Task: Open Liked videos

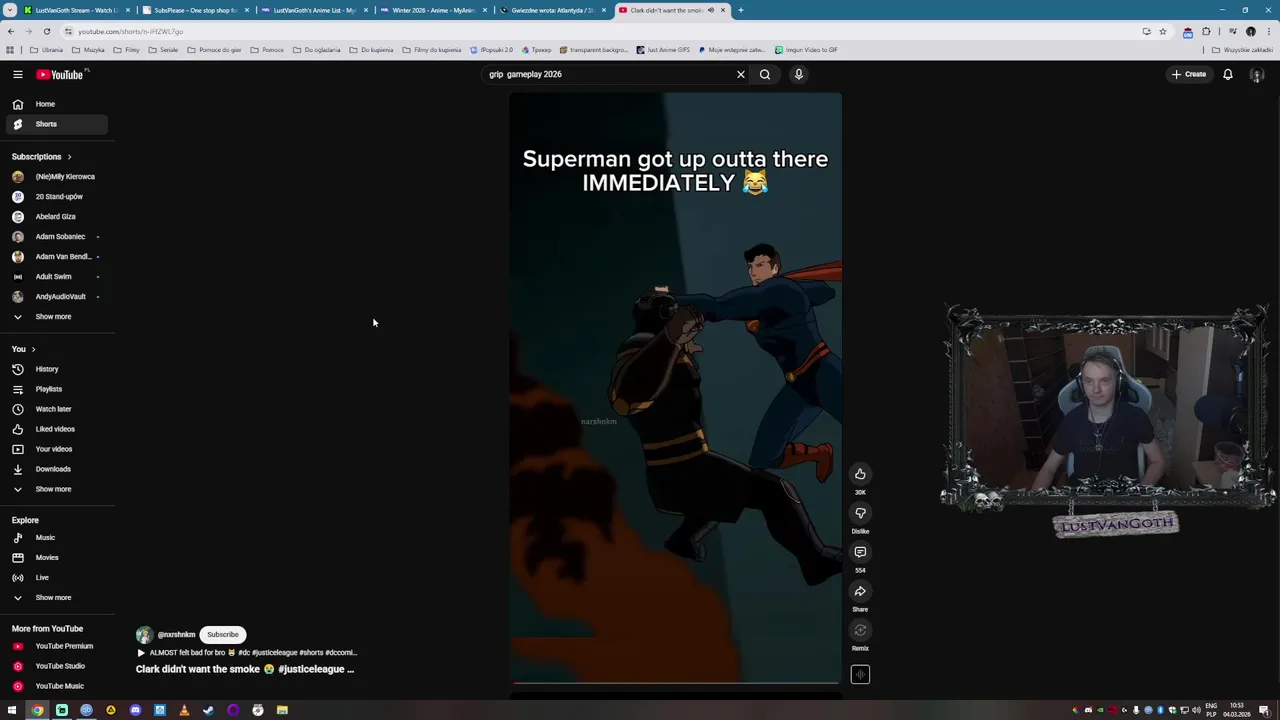Action: pyautogui.click(x=55, y=429)
